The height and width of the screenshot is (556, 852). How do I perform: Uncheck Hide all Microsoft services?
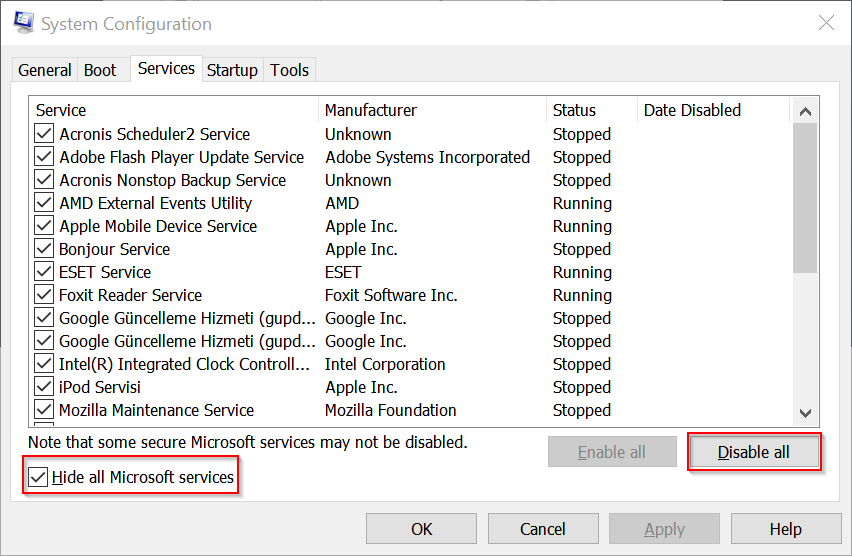pos(38,478)
